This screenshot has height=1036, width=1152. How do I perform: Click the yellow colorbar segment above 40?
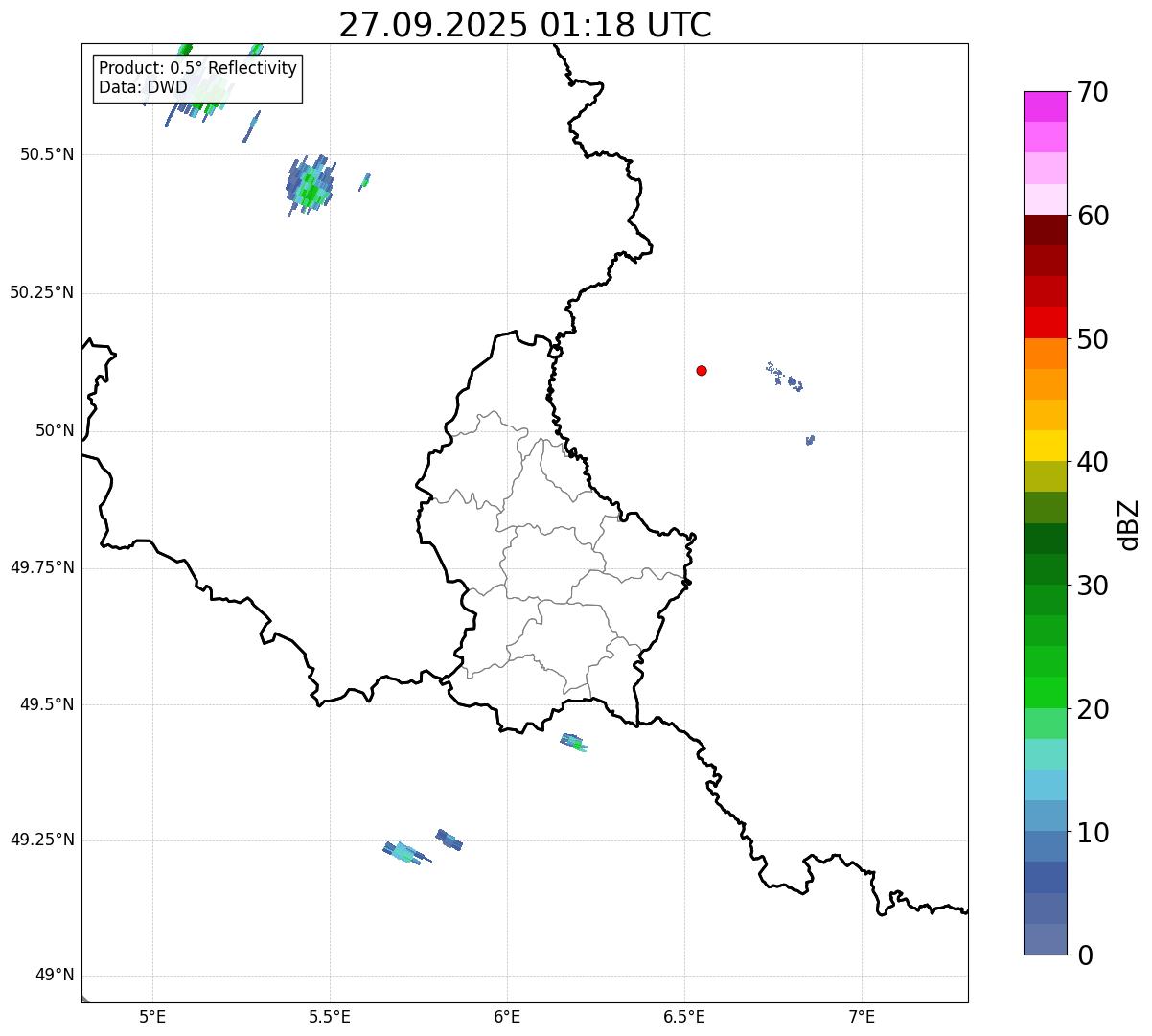point(1046,446)
